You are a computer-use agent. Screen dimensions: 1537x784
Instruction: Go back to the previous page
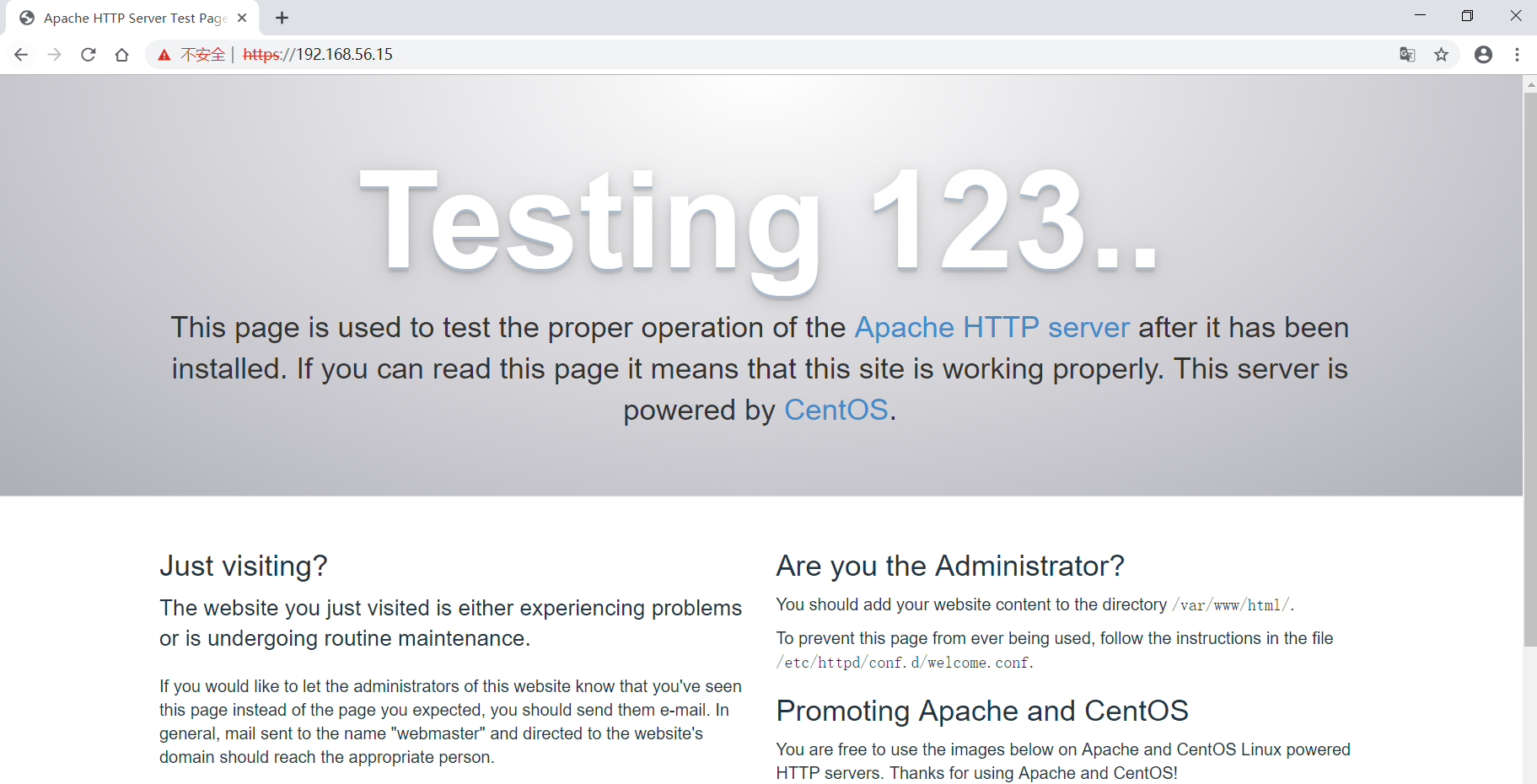(21, 55)
